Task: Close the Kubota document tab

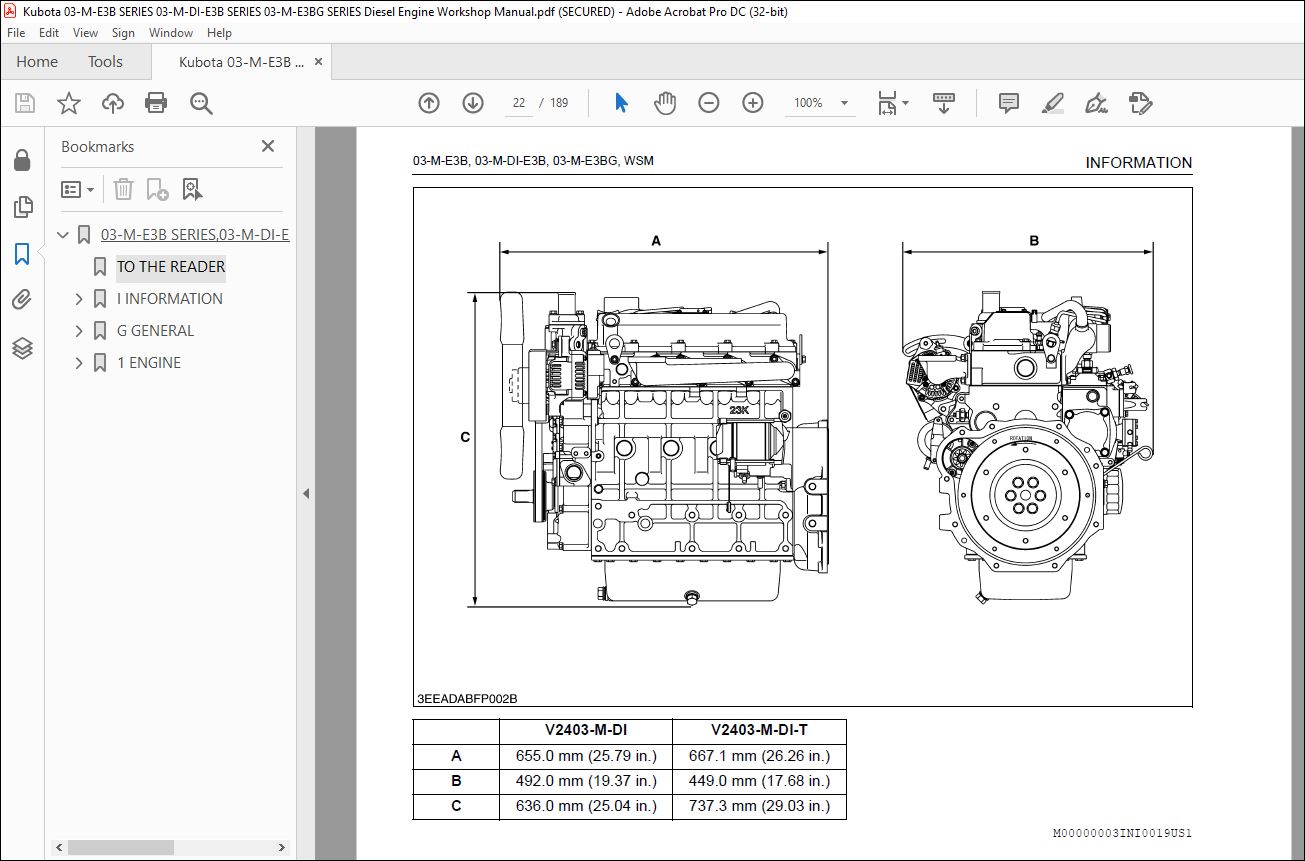Action: point(318,62)
